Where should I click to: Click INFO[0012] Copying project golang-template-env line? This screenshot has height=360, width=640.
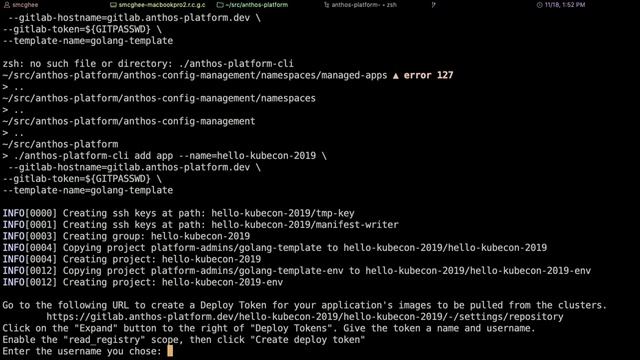tap(297, 271)
